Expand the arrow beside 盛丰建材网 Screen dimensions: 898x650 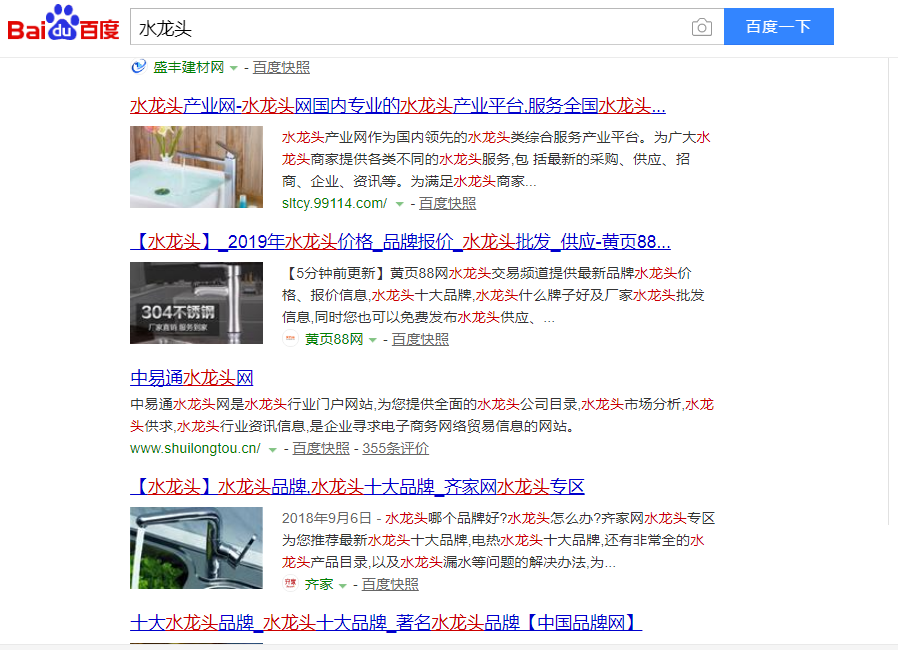(x=234, y=68)
